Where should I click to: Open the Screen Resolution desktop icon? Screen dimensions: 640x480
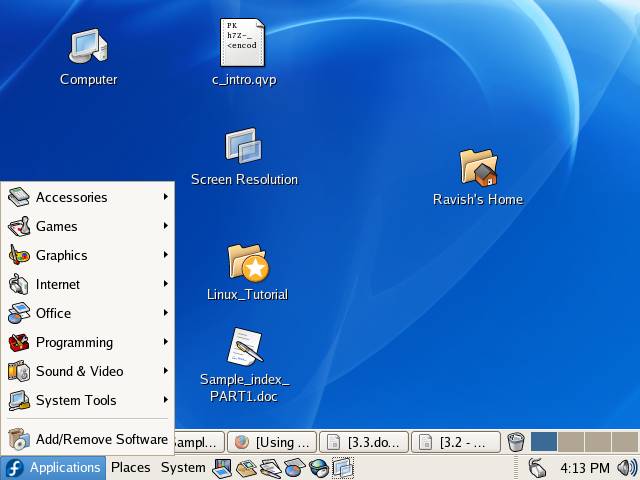coord(243,147)
